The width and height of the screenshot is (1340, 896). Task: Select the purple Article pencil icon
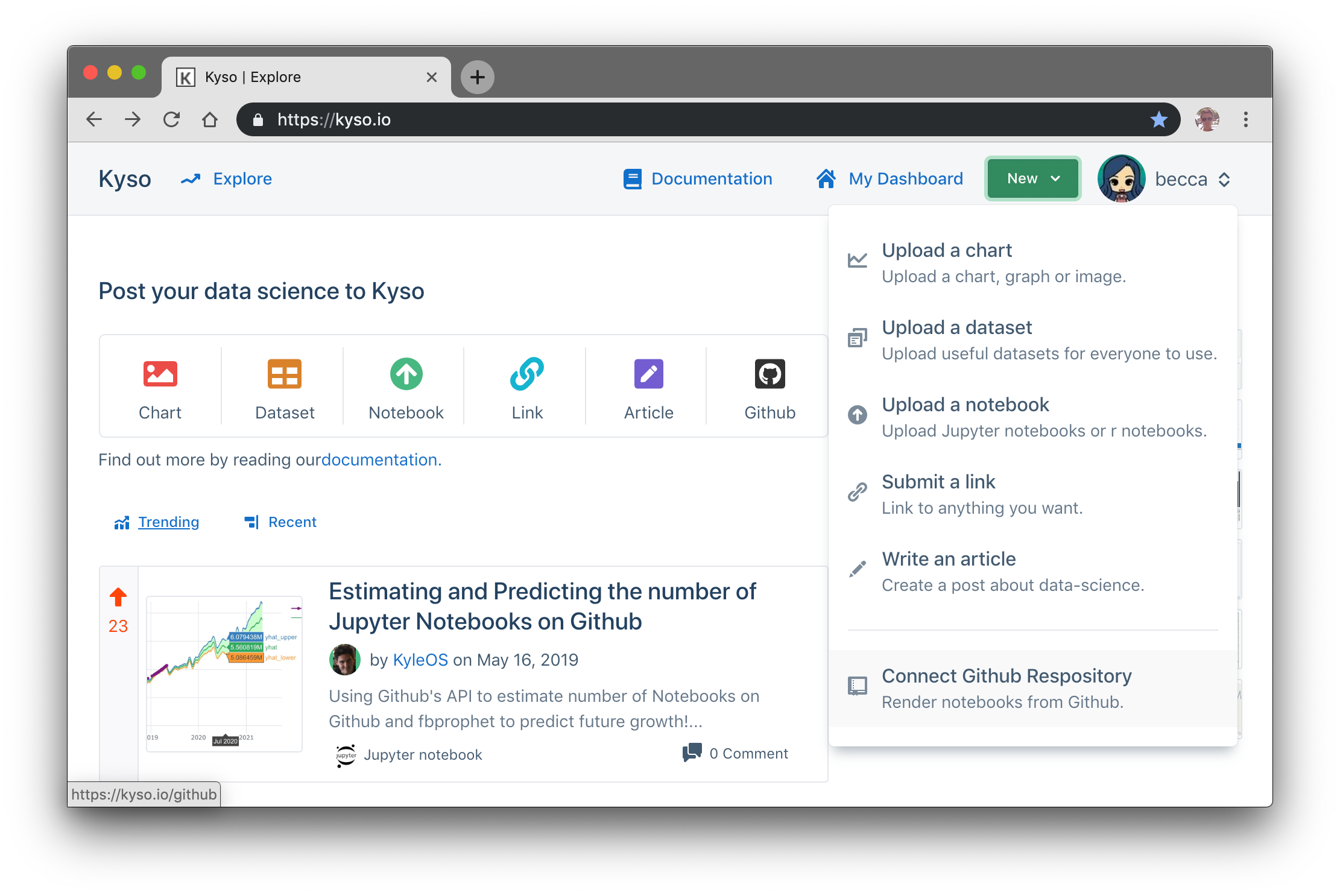[648, 374]
